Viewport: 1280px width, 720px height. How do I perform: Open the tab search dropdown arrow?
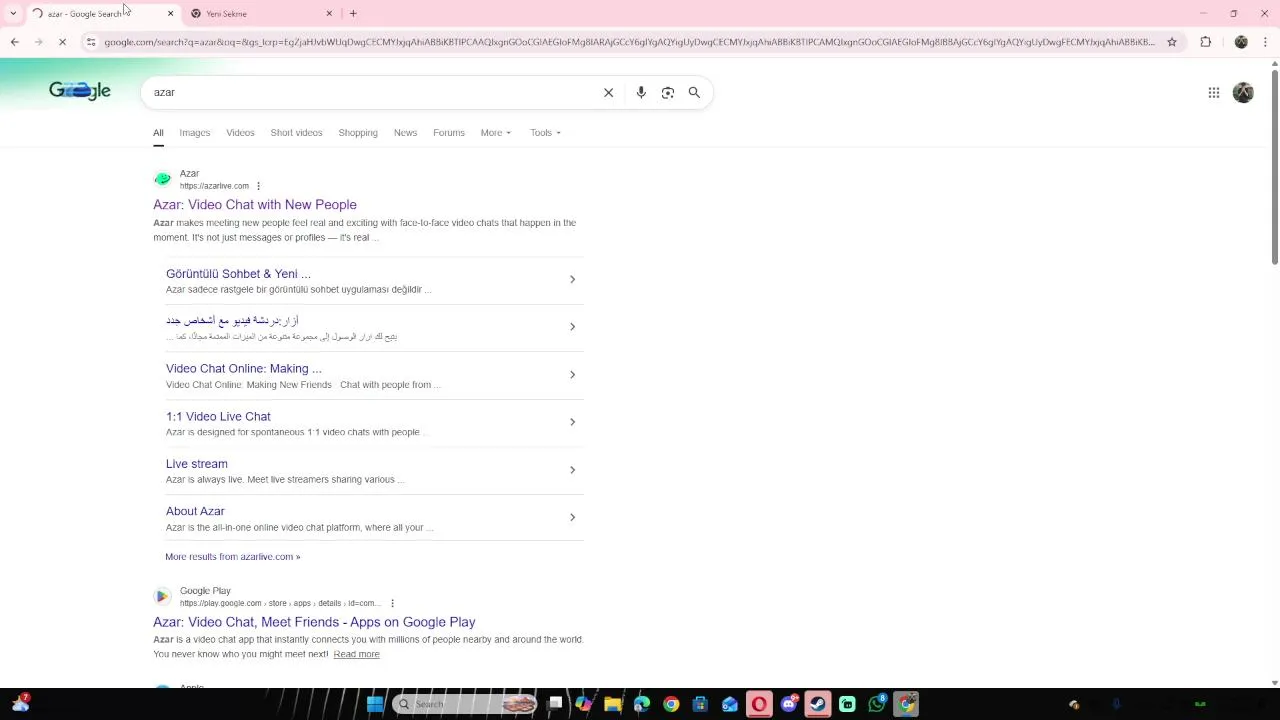13,13
